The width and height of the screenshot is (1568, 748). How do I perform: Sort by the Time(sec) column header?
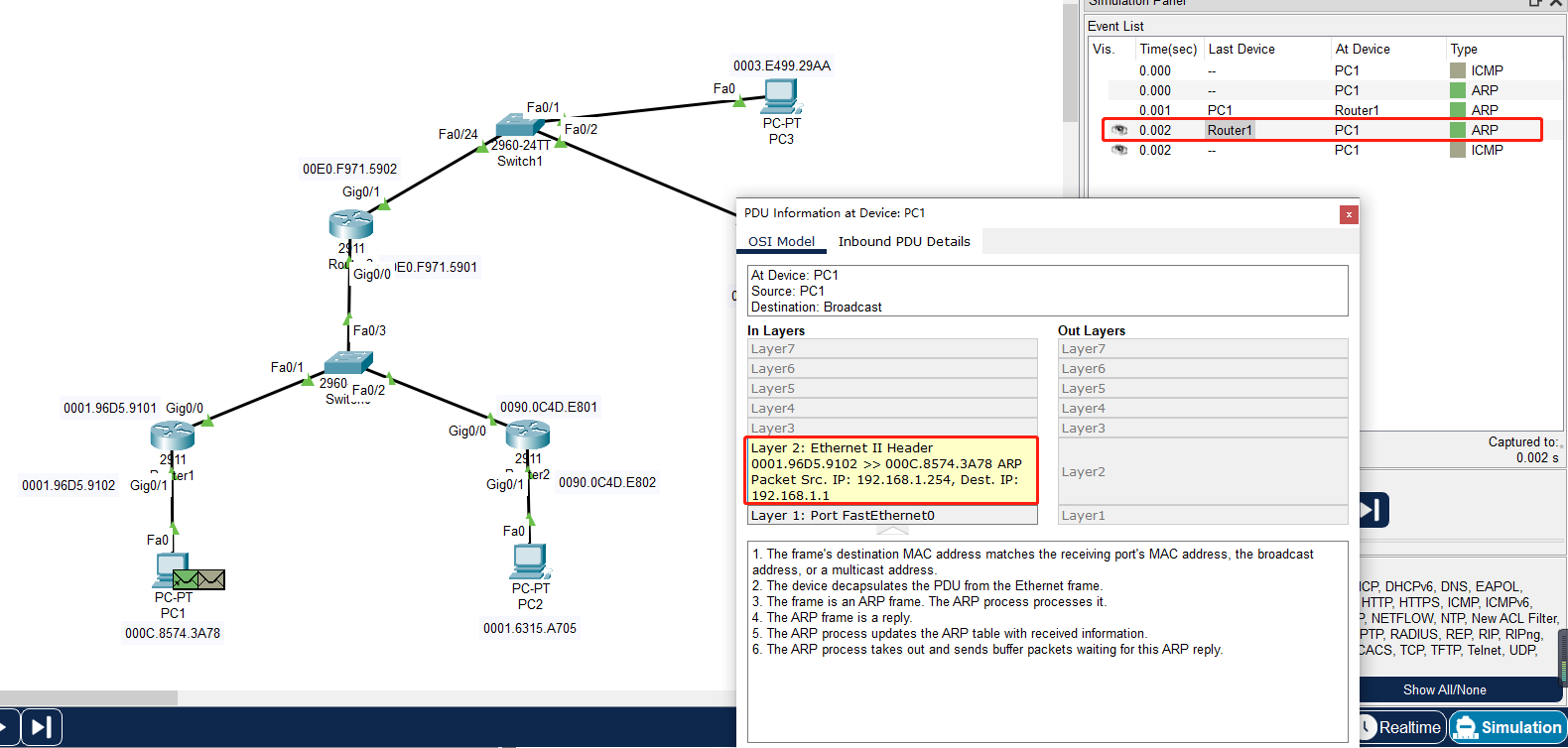[1168, 49]
